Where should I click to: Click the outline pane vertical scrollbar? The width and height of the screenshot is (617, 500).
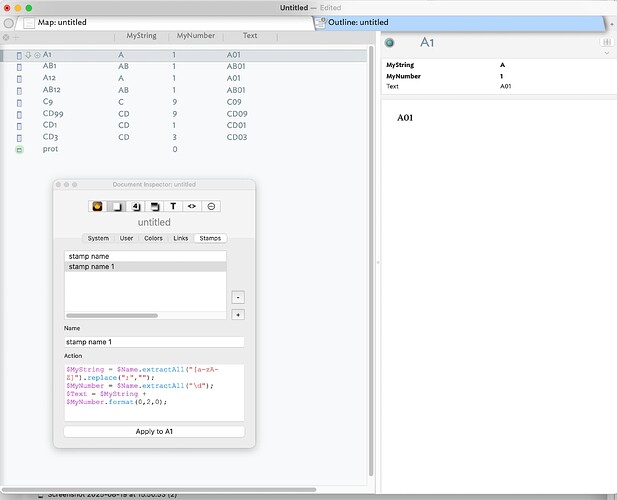(x=371, y=261)
